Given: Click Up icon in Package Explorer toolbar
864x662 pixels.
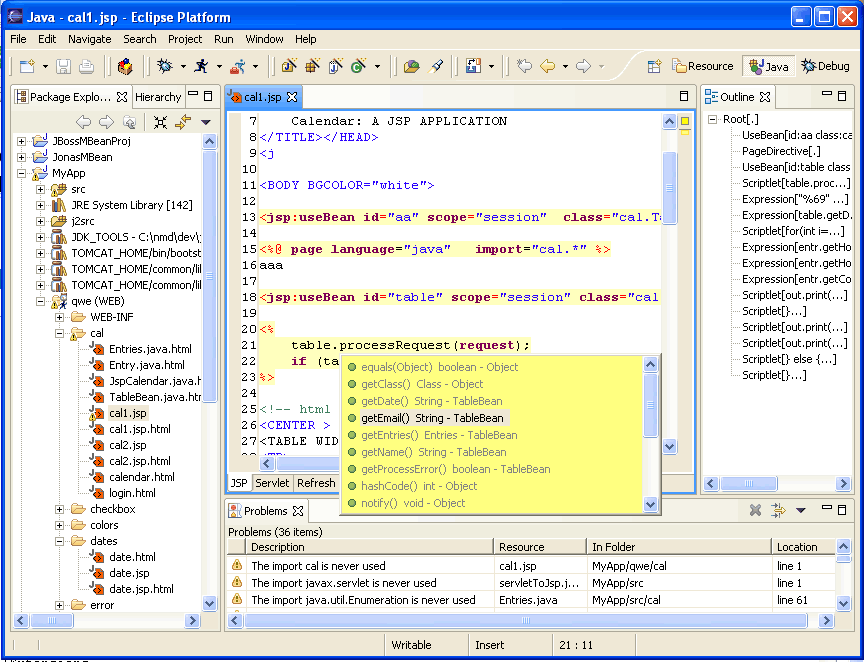Looking at the screenshot, I should (129, 122).
